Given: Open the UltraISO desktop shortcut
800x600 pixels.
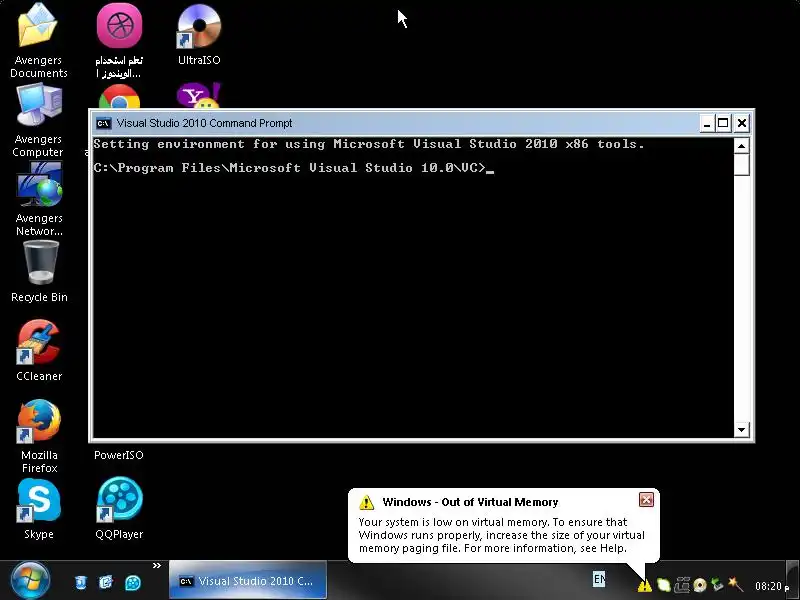Looking at the screenshot, I should 199,26.
